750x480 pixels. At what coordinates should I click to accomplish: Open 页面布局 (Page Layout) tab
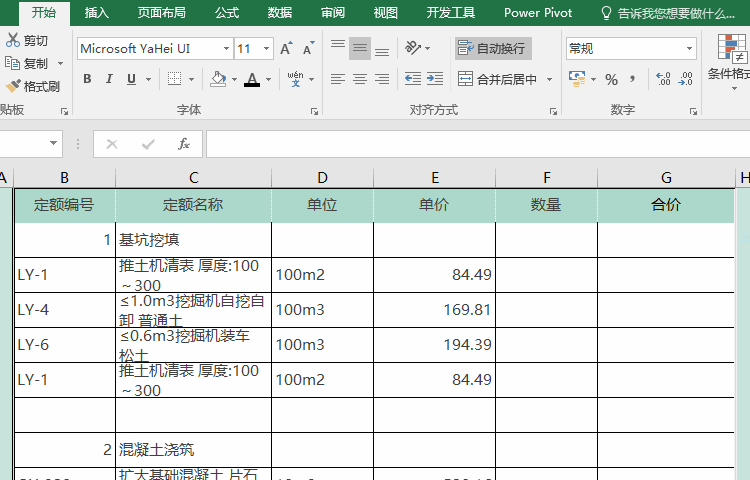click(x=162, y=12)
